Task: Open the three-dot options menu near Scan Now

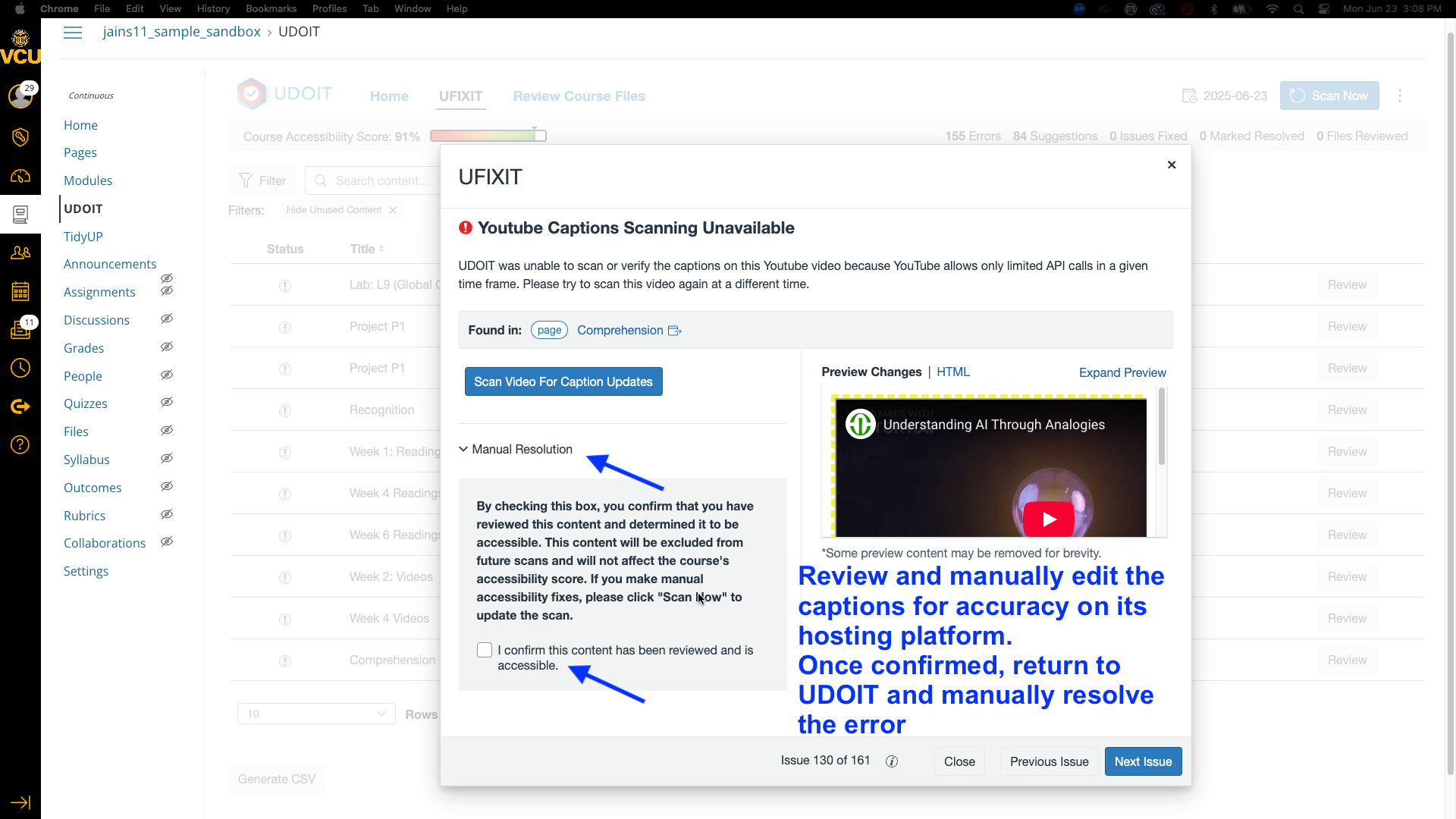Action: pos(1400,96)
